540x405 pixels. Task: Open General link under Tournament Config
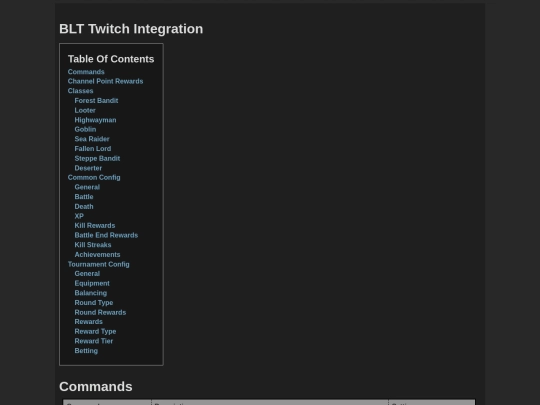(87, 273)
